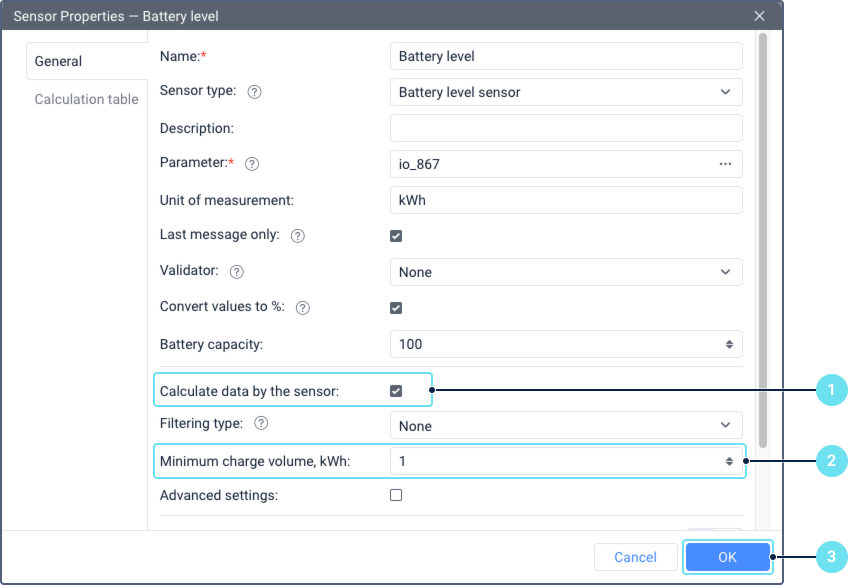
Task: Enable the Advanced settings checkbox
Action: point(396,495)
